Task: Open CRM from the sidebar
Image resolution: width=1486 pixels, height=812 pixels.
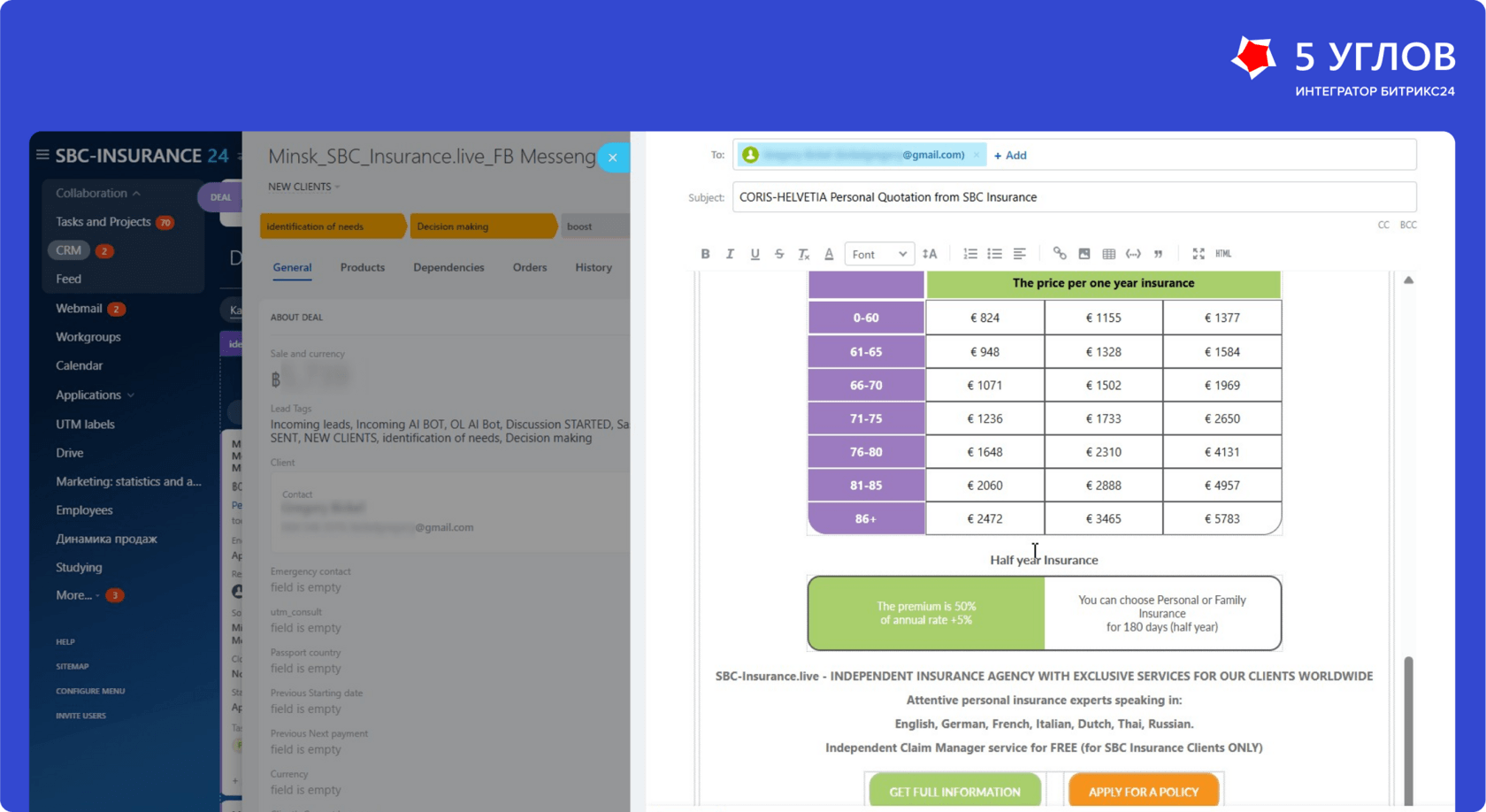Action: point(69,250)
